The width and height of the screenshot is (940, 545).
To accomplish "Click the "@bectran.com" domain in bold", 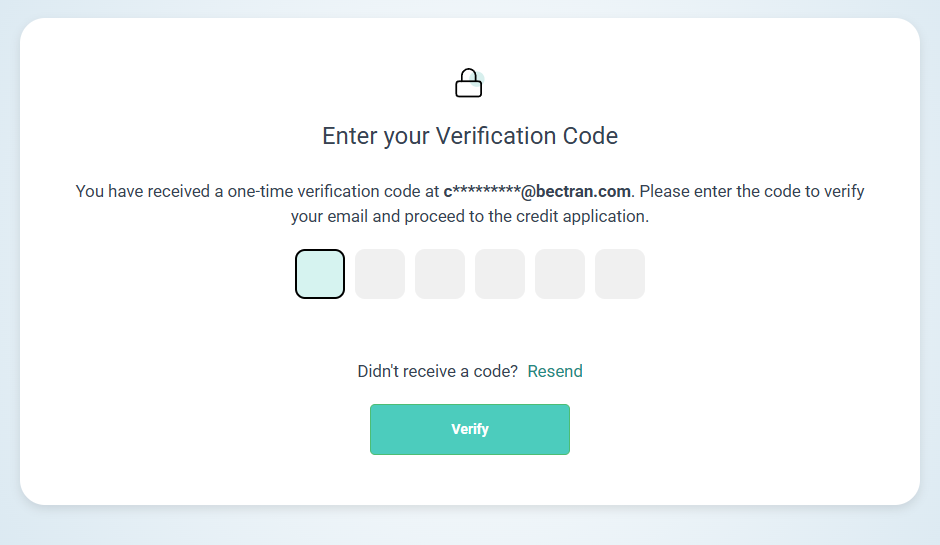I will click(576, 191).
